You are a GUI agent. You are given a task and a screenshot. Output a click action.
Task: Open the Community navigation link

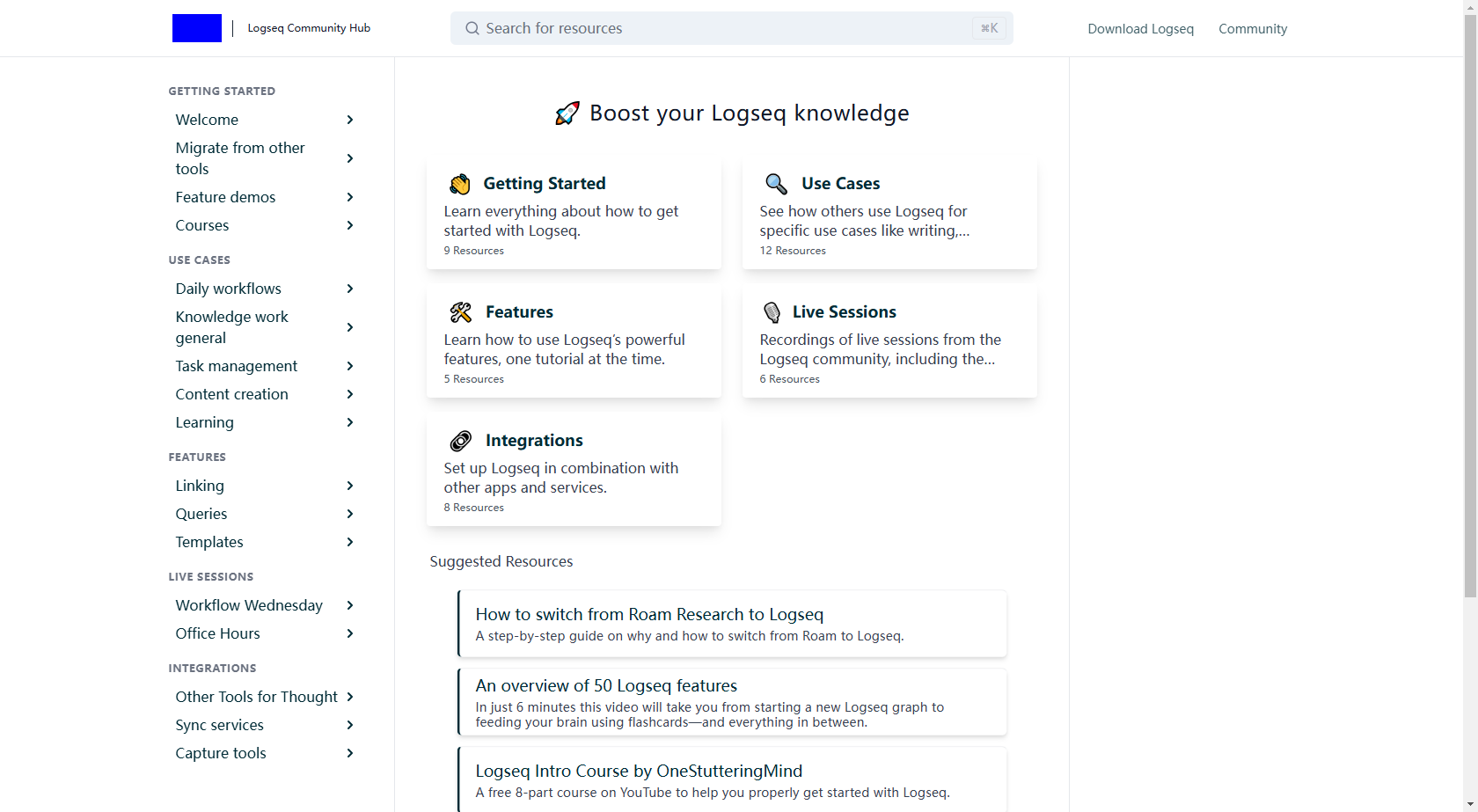click(x=1252, y=29)
